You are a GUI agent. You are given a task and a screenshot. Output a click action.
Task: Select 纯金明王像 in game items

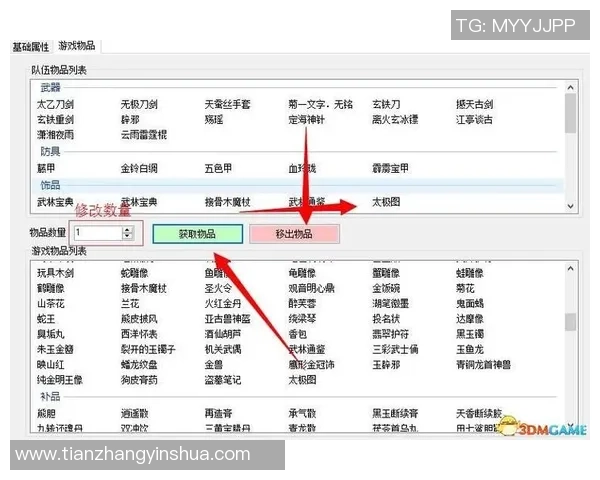pos(60,380)
